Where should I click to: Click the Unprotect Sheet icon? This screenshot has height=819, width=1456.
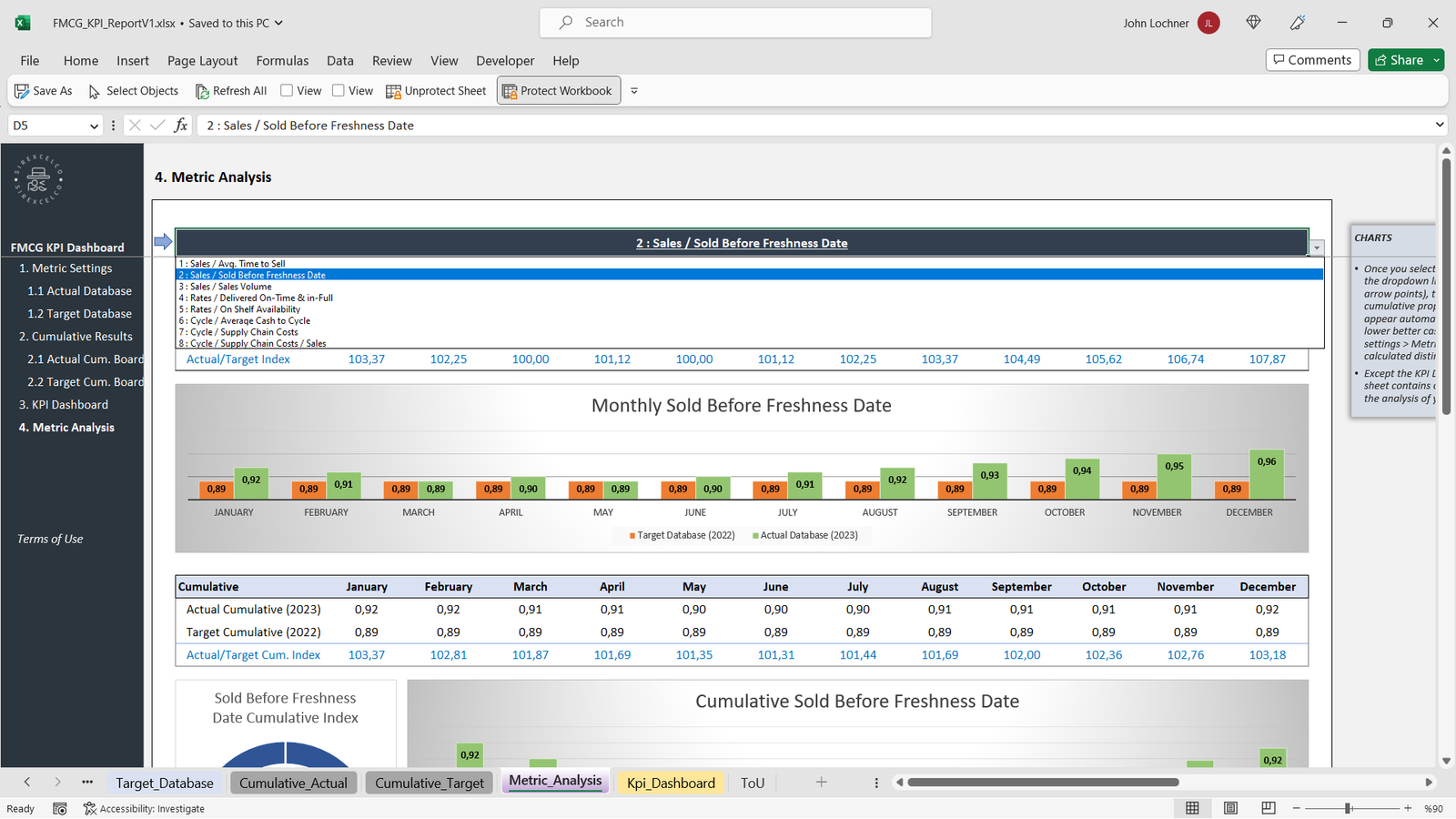click(x=393, y=91)
